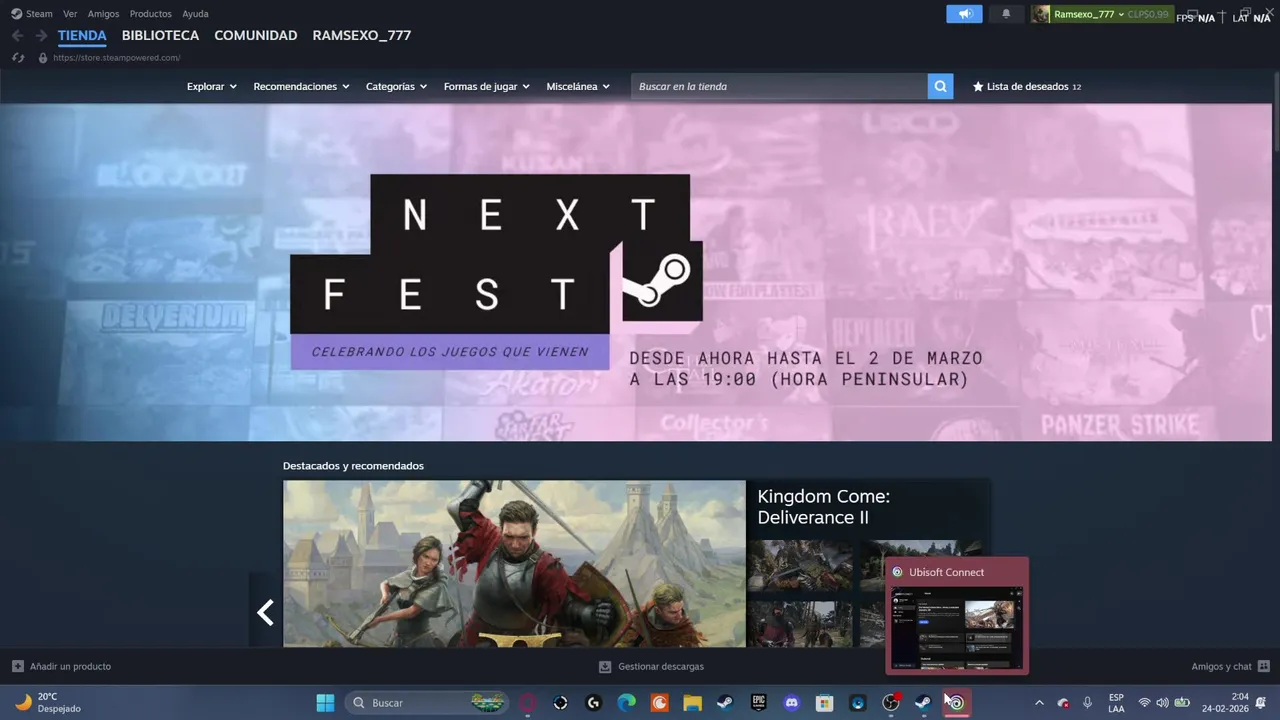Viewport: 1280px width, 720px height.
Task: Click the previous arrow in featured carousel
Action: tap(265, 612)
